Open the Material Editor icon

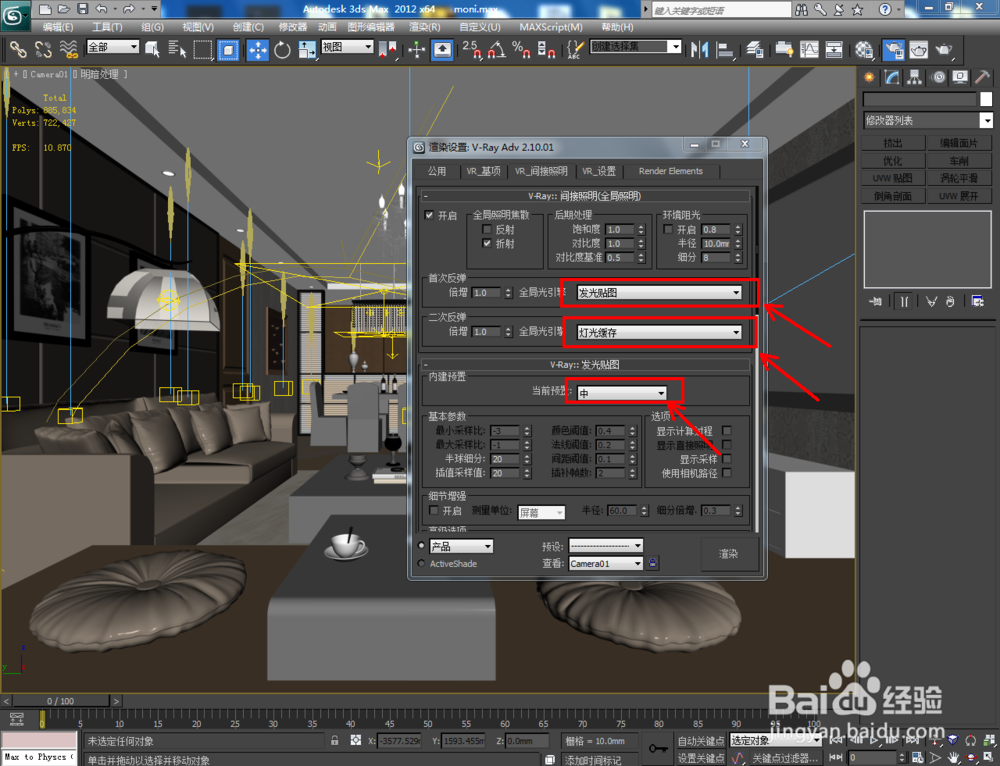click(x=864, y=50)
